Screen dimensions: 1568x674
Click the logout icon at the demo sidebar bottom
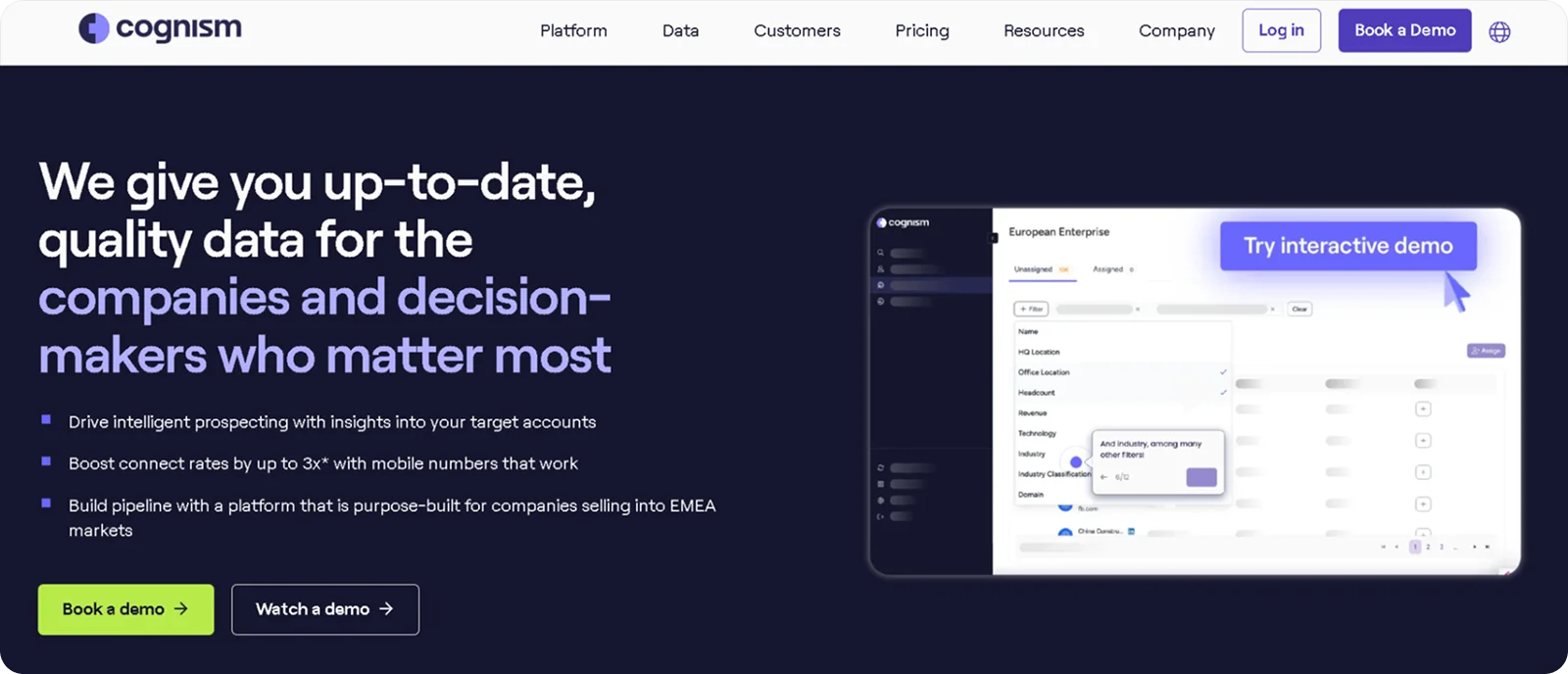[x=880, y=516]
